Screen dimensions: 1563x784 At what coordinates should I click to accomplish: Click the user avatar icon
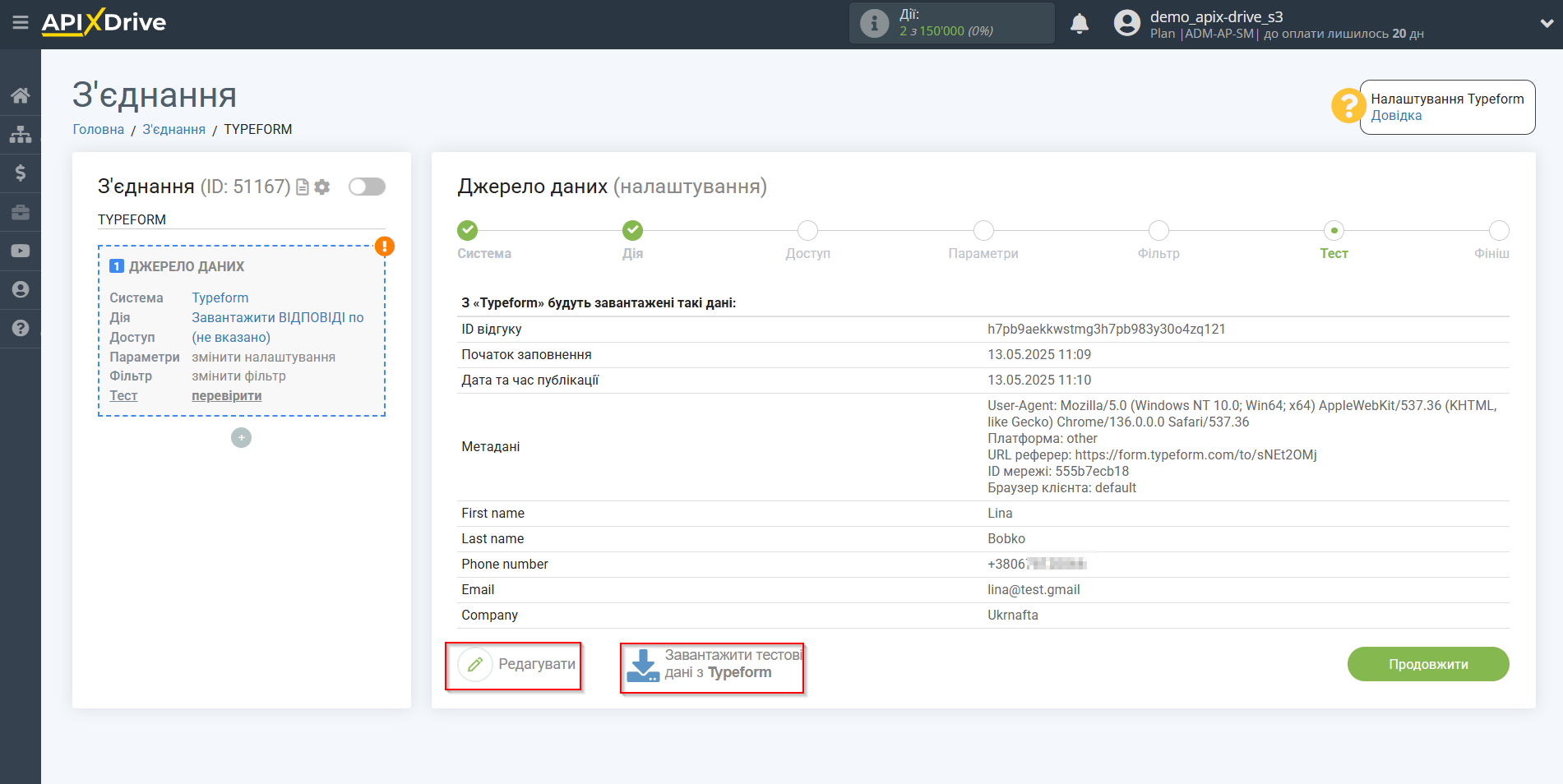(1127, 23)
